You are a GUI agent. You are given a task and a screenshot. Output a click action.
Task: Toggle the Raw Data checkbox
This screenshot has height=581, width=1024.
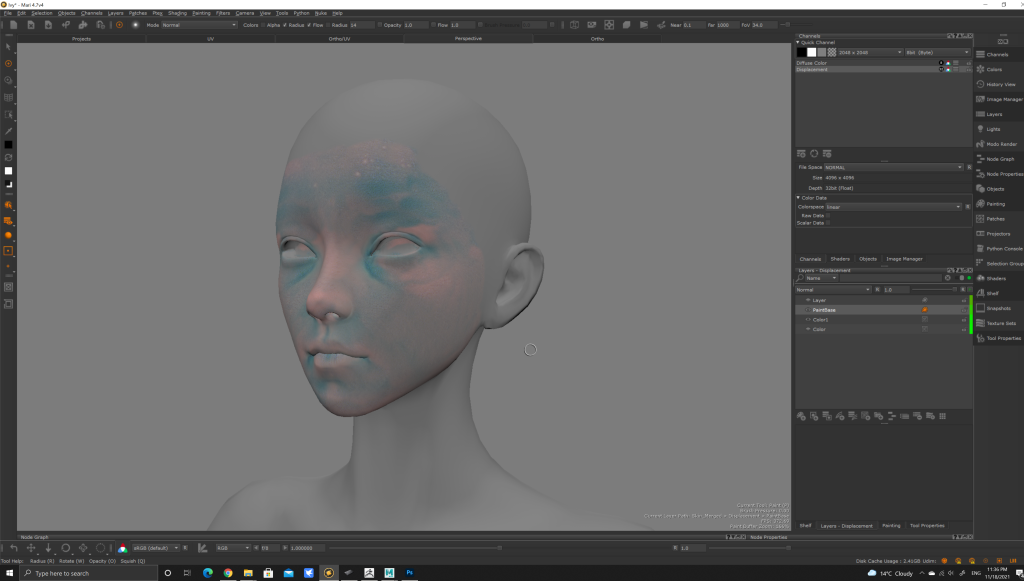[829, 215]
